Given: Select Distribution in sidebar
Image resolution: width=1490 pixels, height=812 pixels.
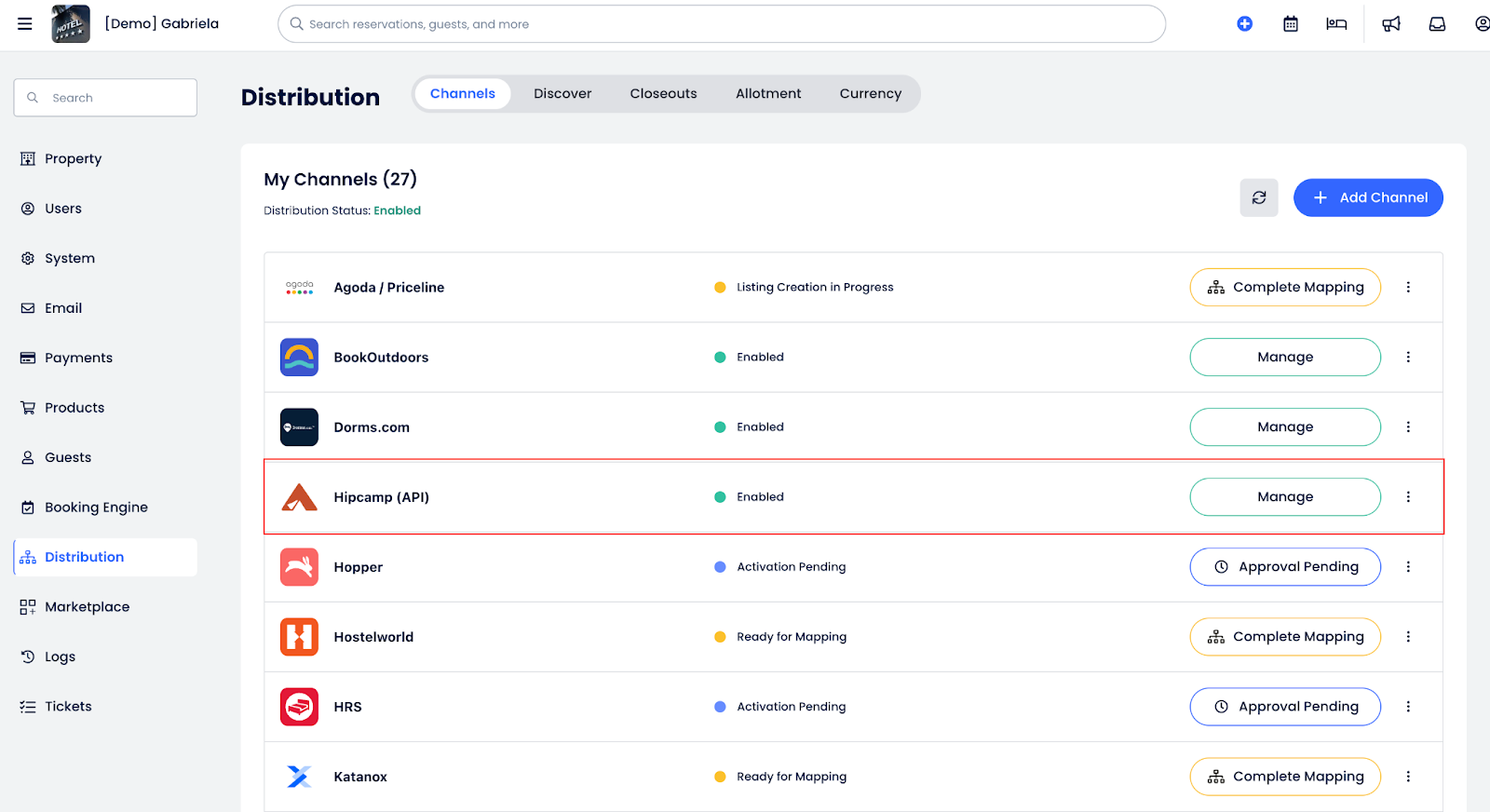Looking at the screenshot, I should point(105,558).
